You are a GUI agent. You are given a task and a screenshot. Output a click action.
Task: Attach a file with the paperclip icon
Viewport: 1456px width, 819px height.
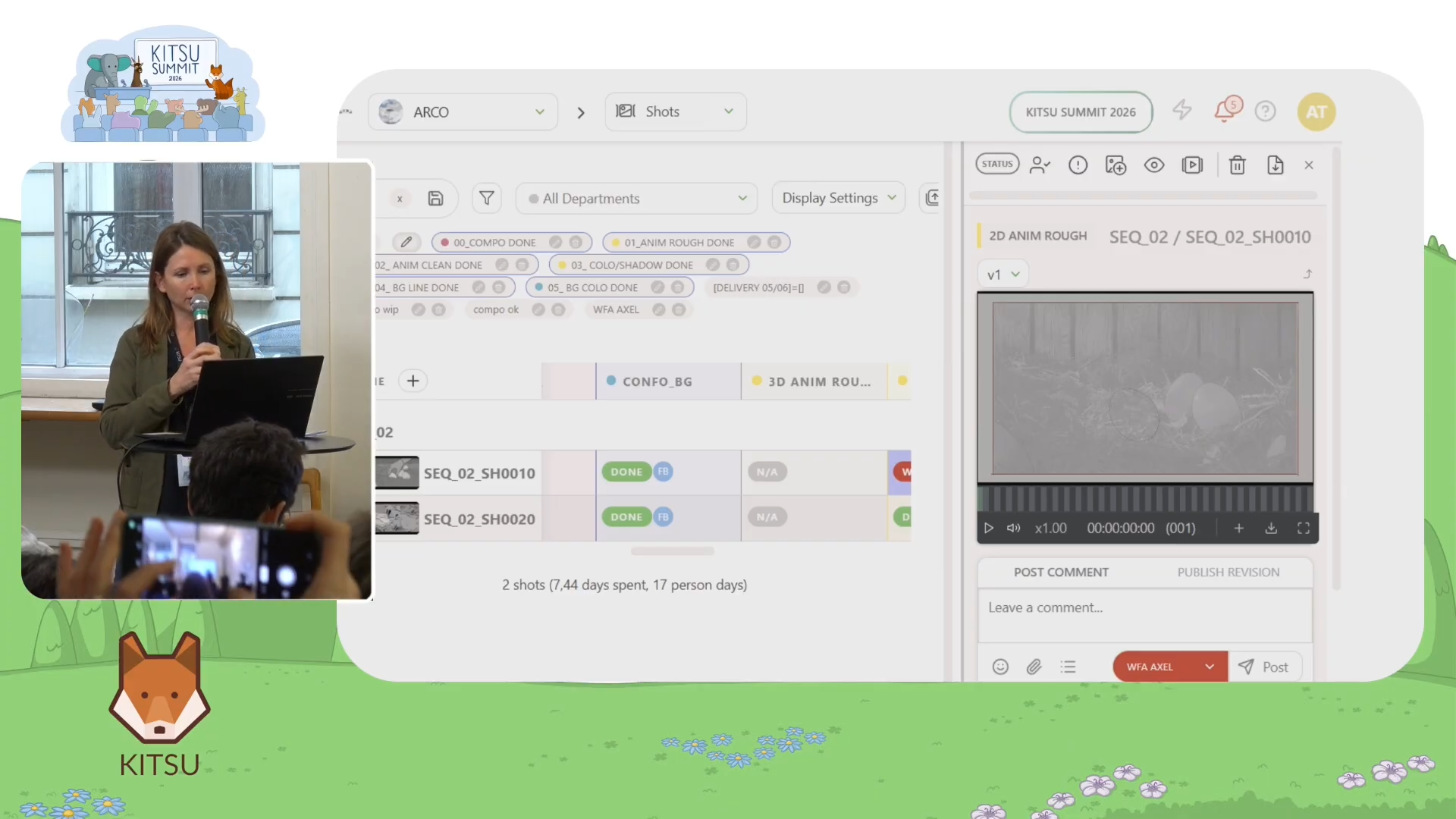(1034, 667)
